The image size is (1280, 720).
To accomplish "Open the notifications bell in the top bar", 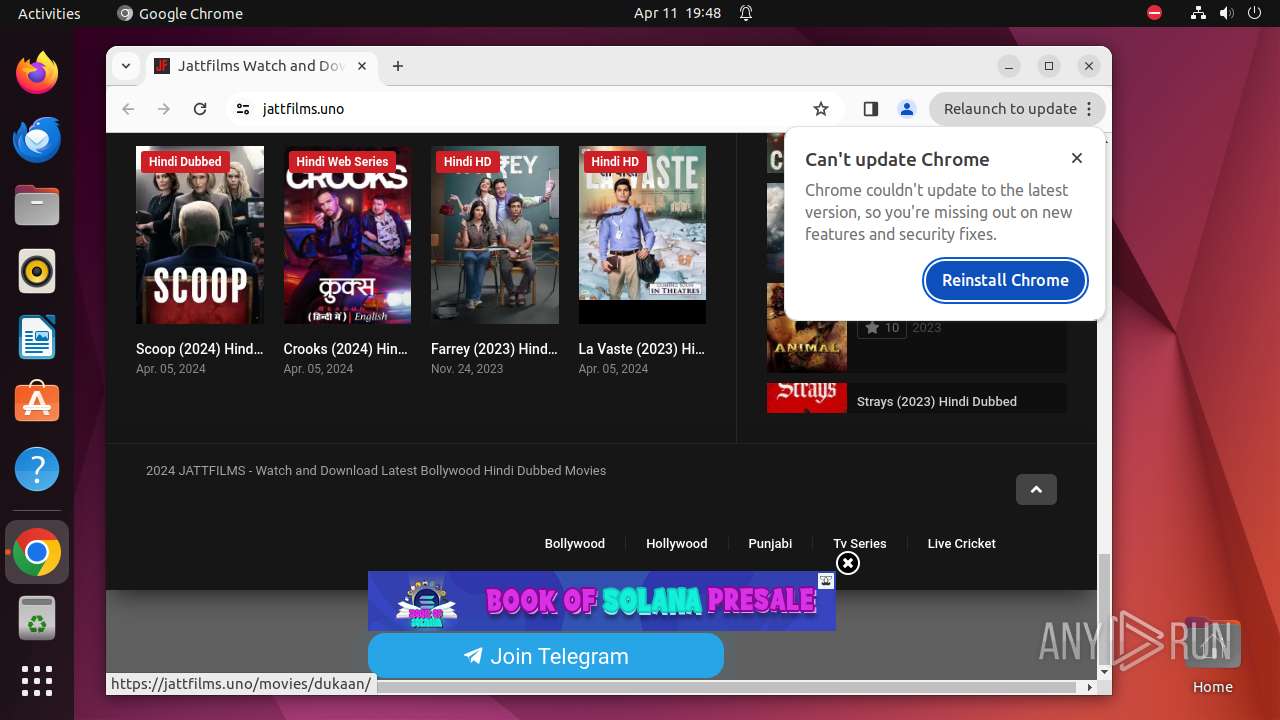I will coord(746,13).
